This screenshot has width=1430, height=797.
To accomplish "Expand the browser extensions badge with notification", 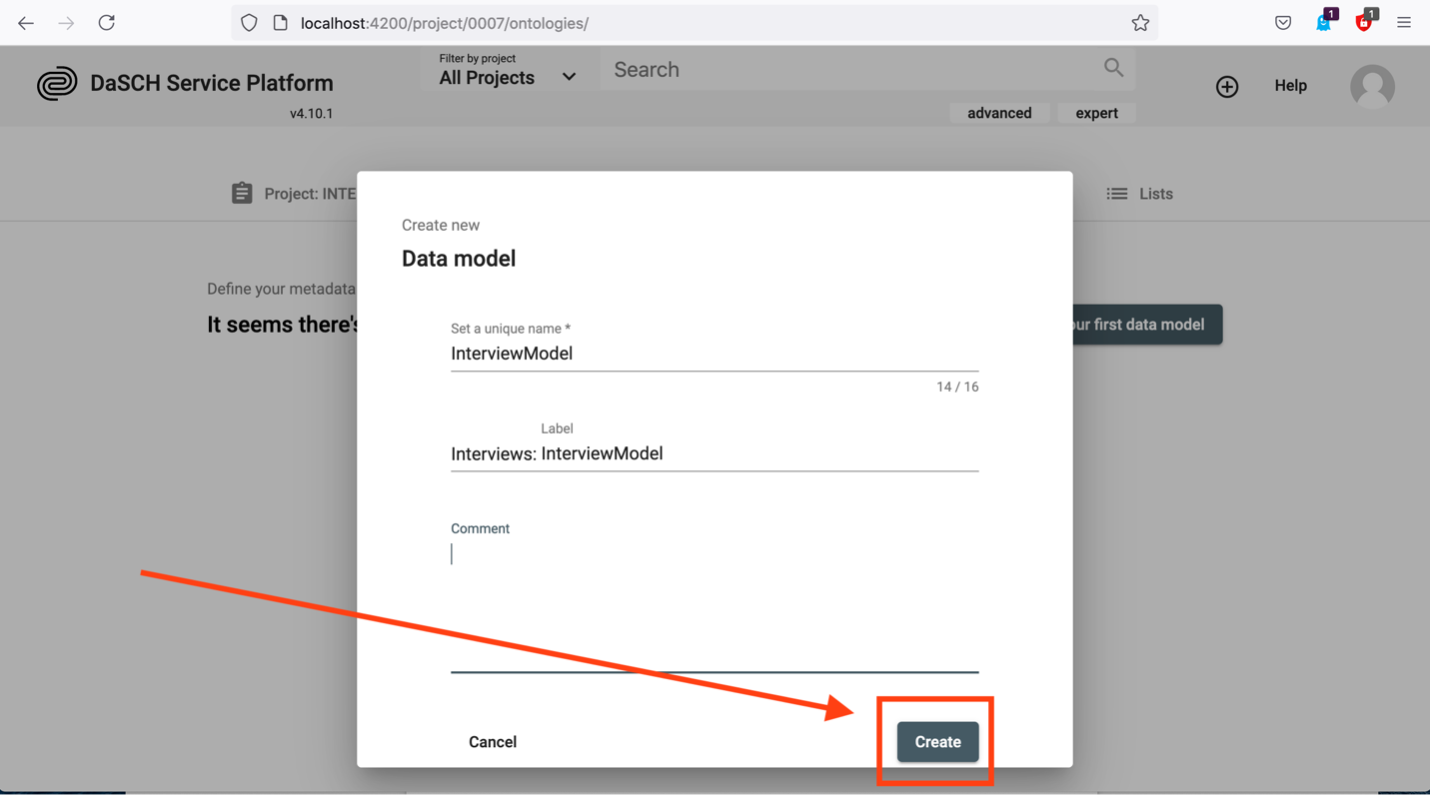I will tap(1322, 22).
